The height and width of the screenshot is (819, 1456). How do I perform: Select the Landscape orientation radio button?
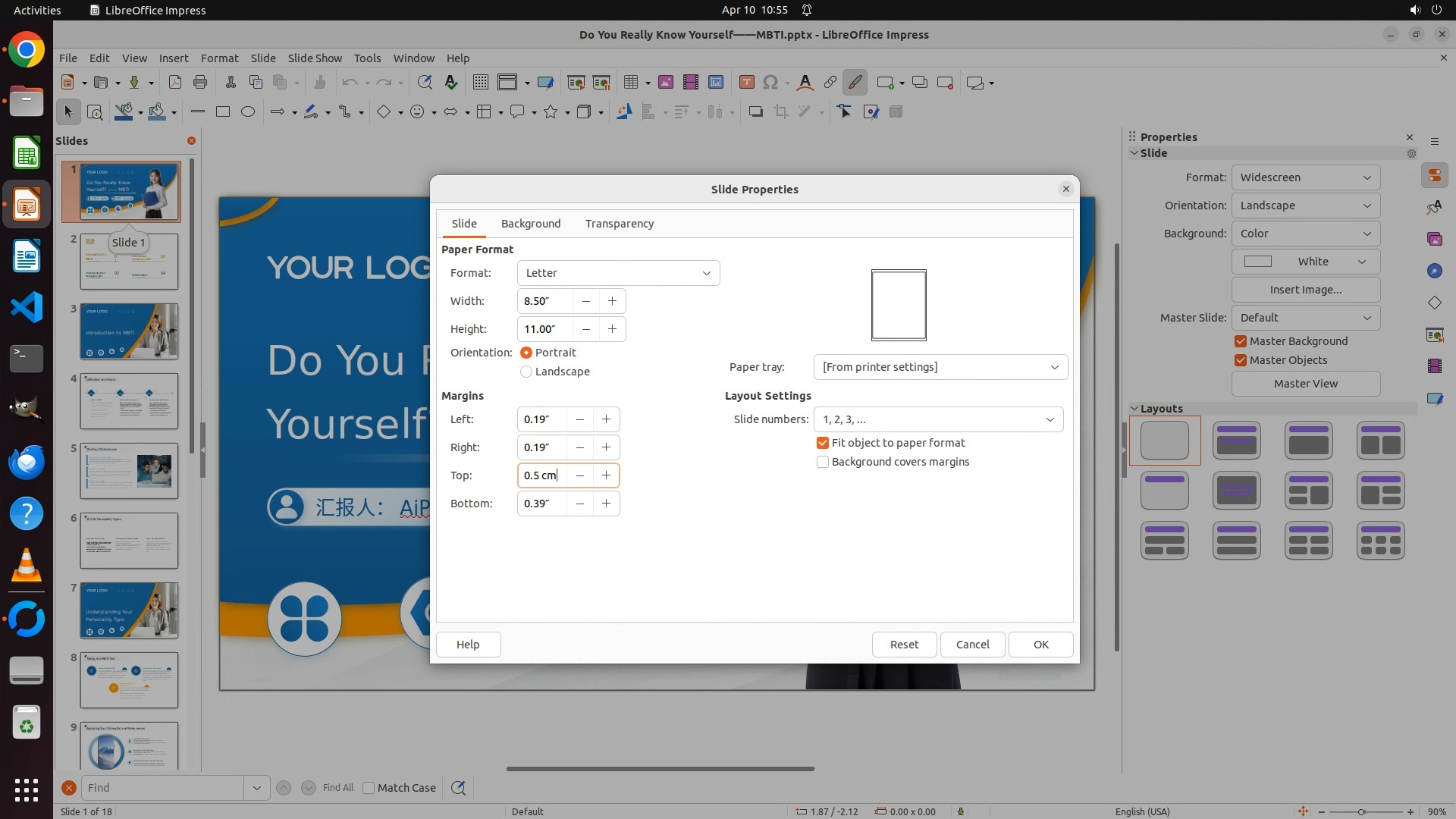(526, 372)
